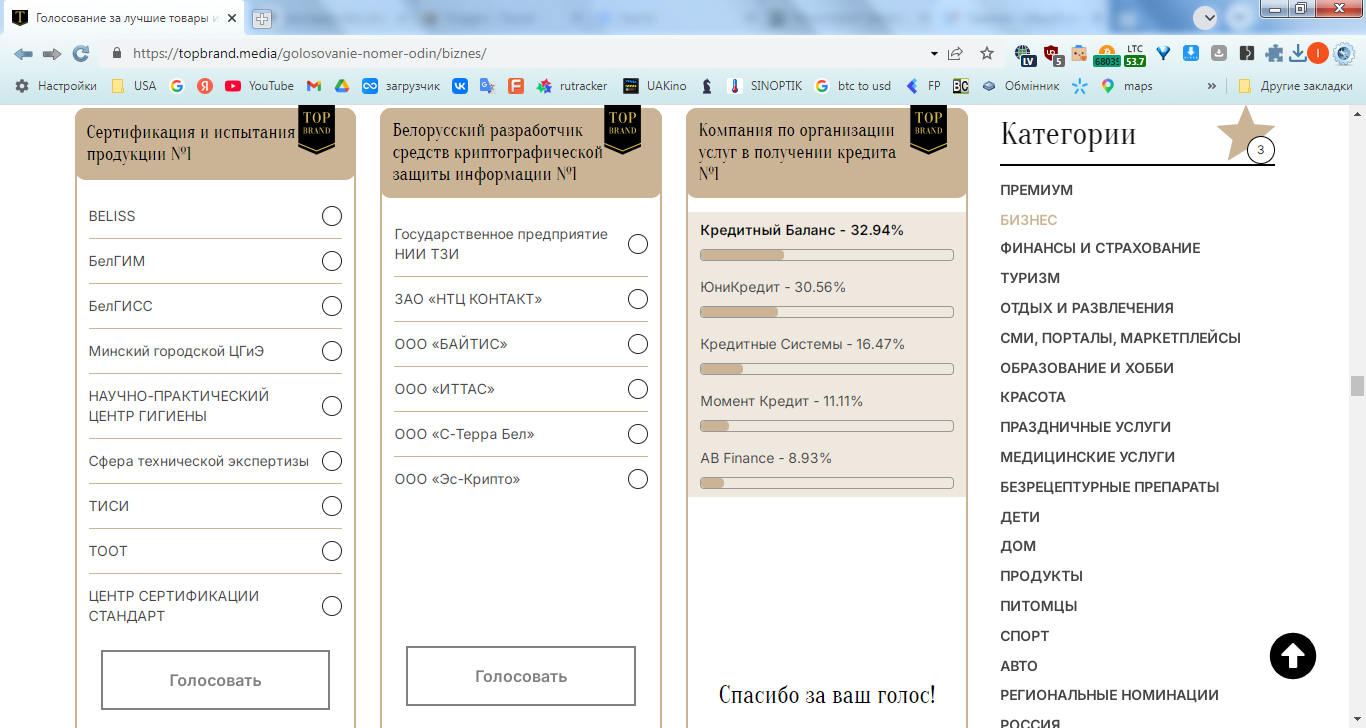Open the address bar dropdown arrow
1366x728 pixels.
pyautogui.click(x=934, y=54)
